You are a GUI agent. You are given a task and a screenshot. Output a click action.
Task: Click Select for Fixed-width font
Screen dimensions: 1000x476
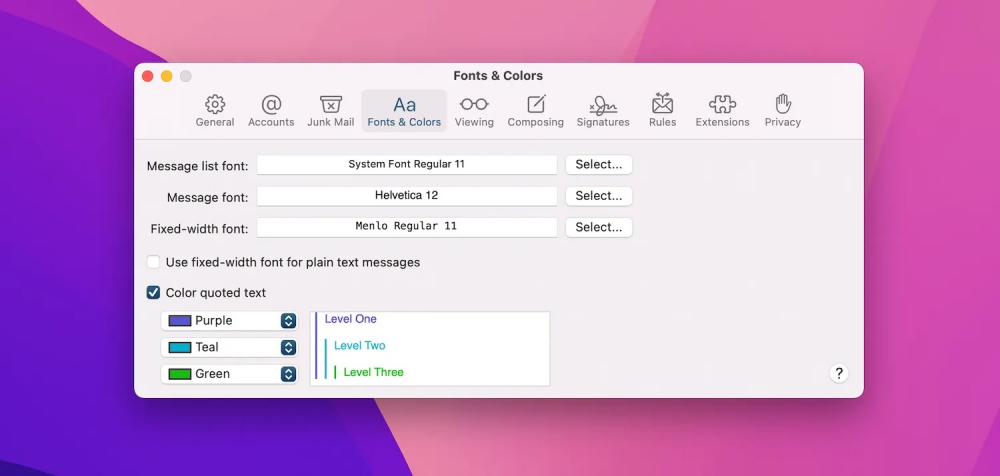click(599, 227)
